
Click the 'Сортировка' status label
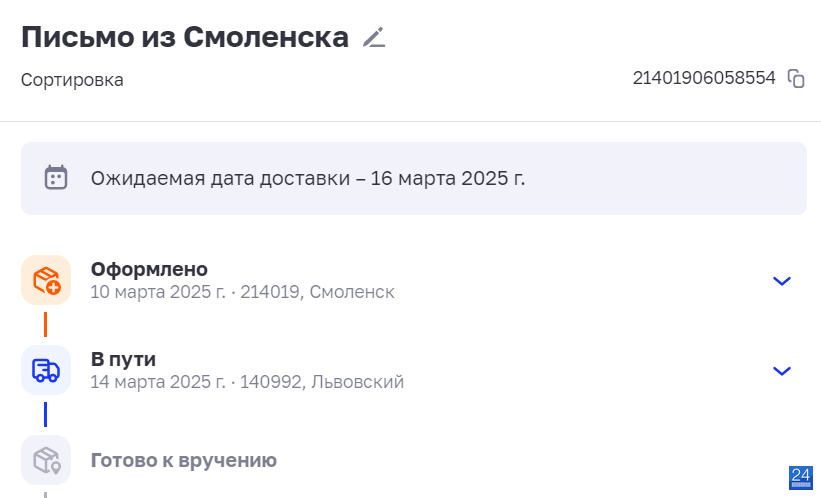tap(72, 80)
